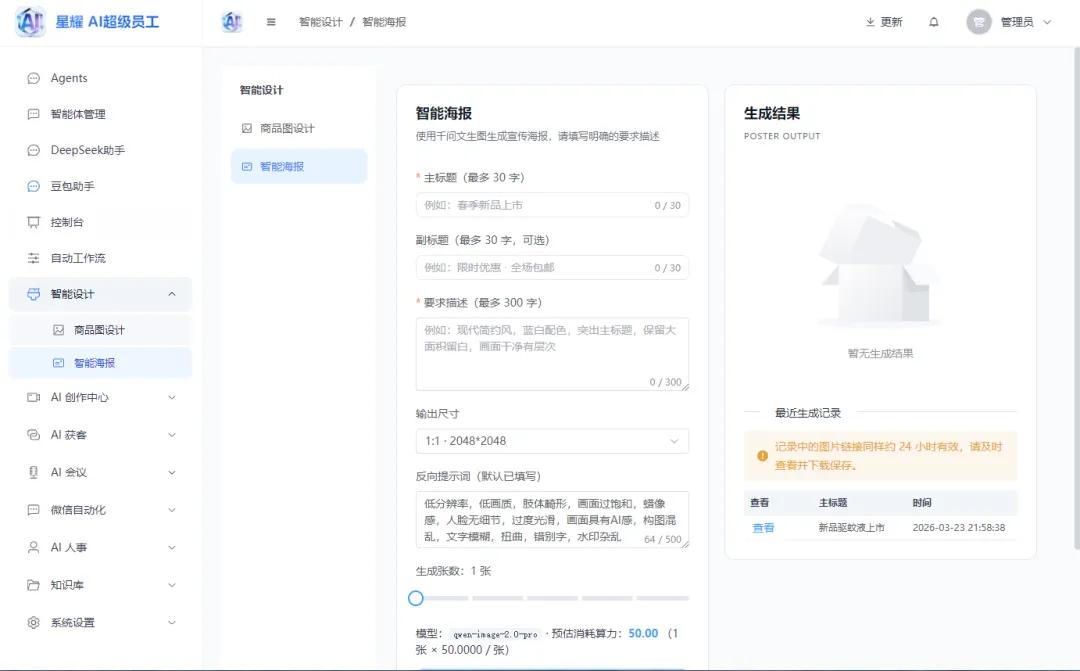Open 豆包助手 from the sidebar
Screen dimensions: 1080x671
coord(32,185)
